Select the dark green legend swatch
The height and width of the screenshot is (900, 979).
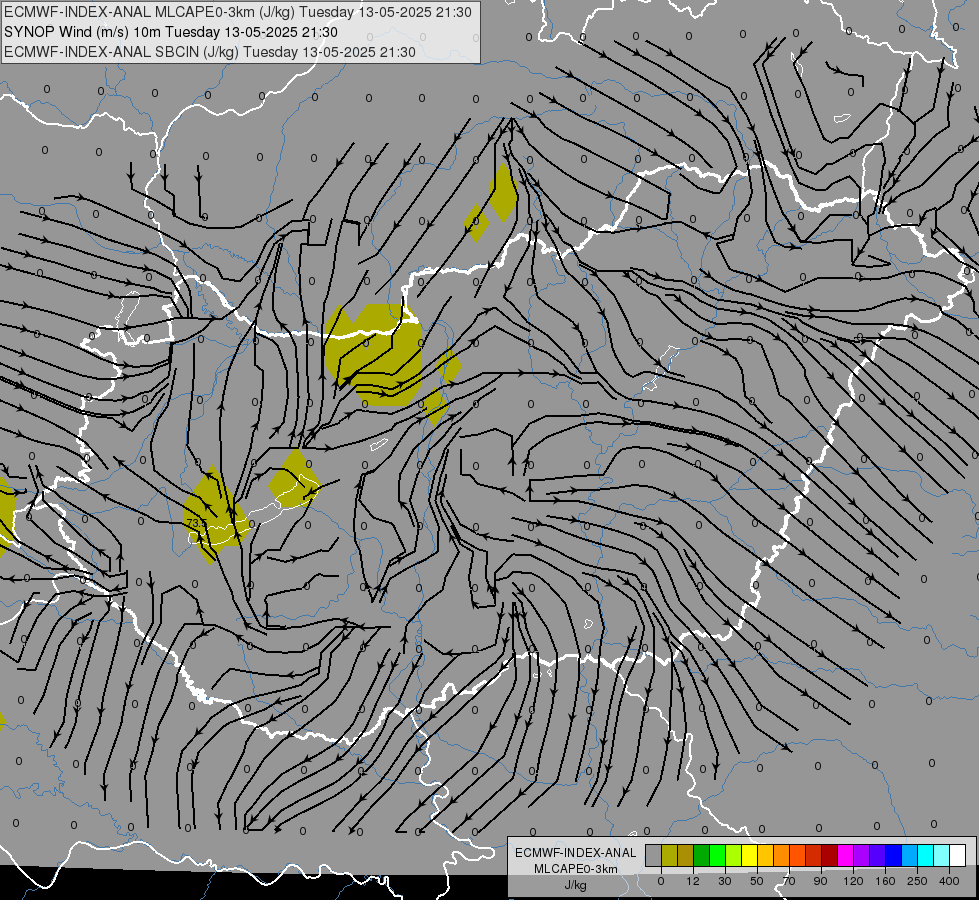pos(701,856)
